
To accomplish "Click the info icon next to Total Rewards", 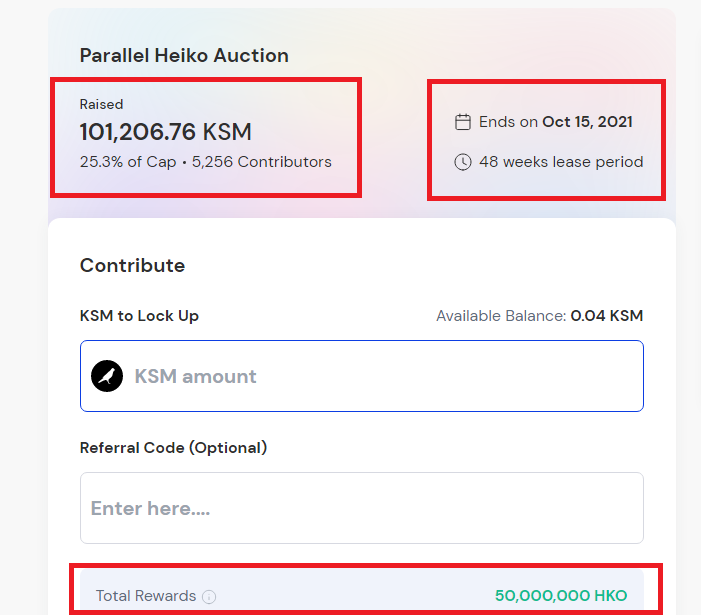I will (209, 596).
